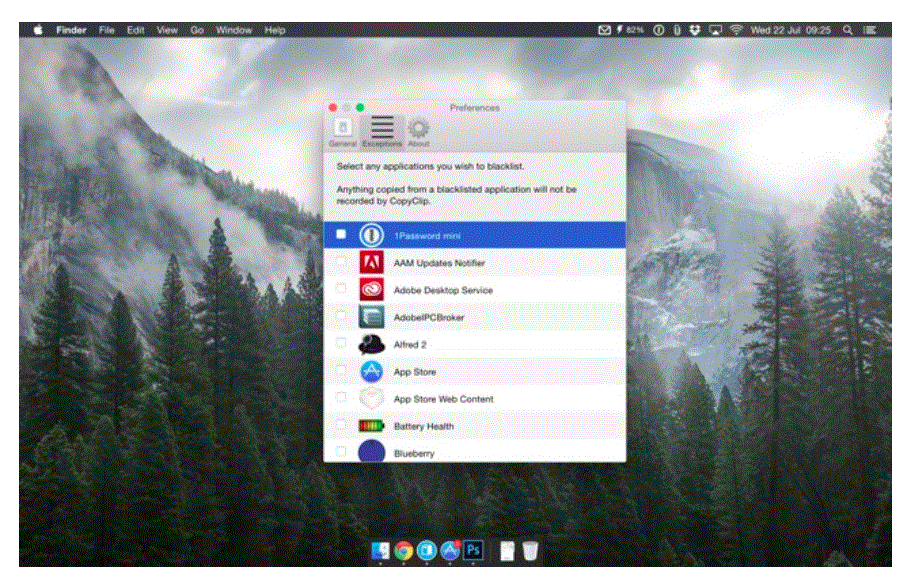
Task: Open the View menu
Action: pos(167,30)
